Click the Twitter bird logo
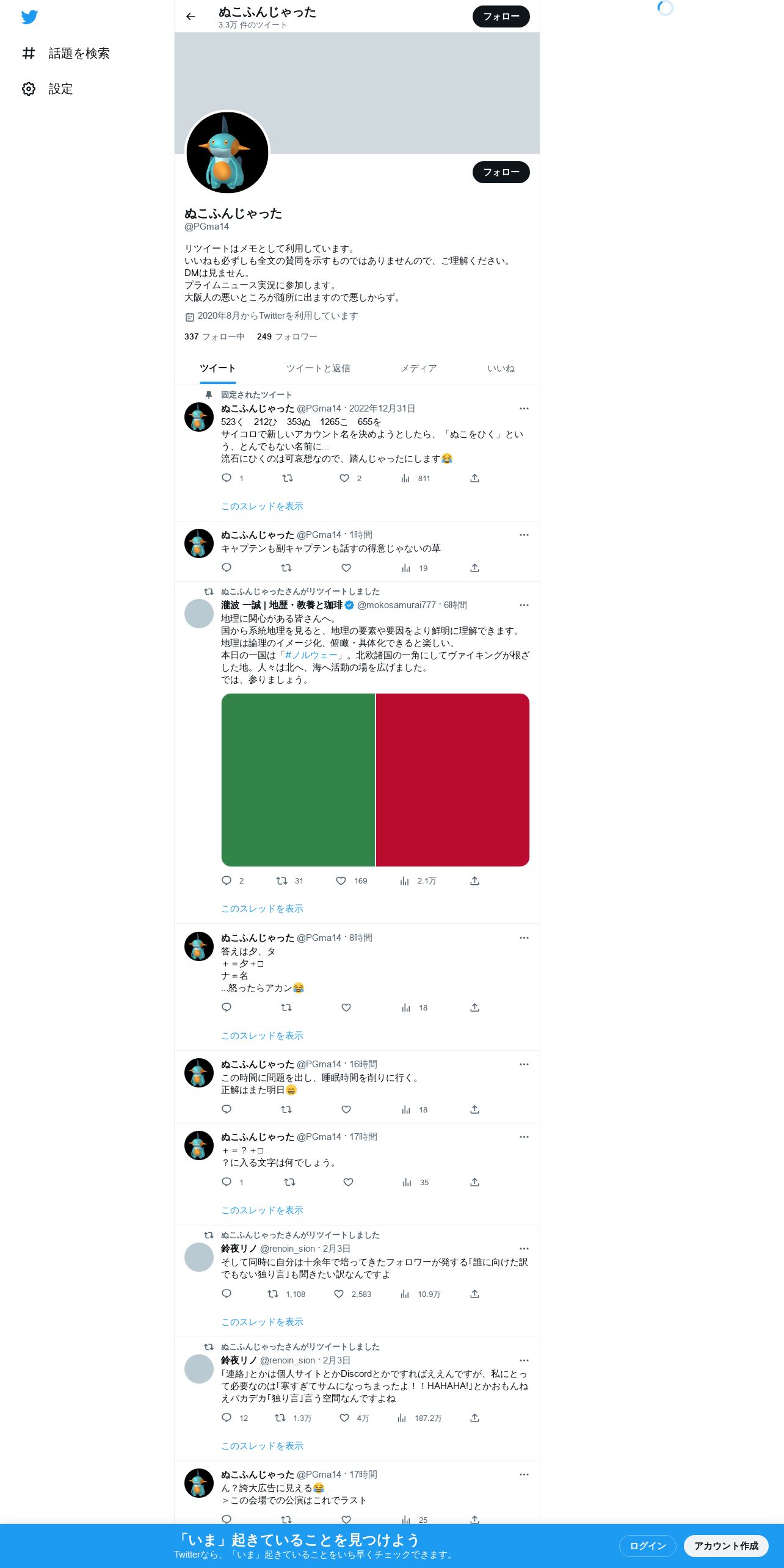784x1568 pixels. point(29,17)
